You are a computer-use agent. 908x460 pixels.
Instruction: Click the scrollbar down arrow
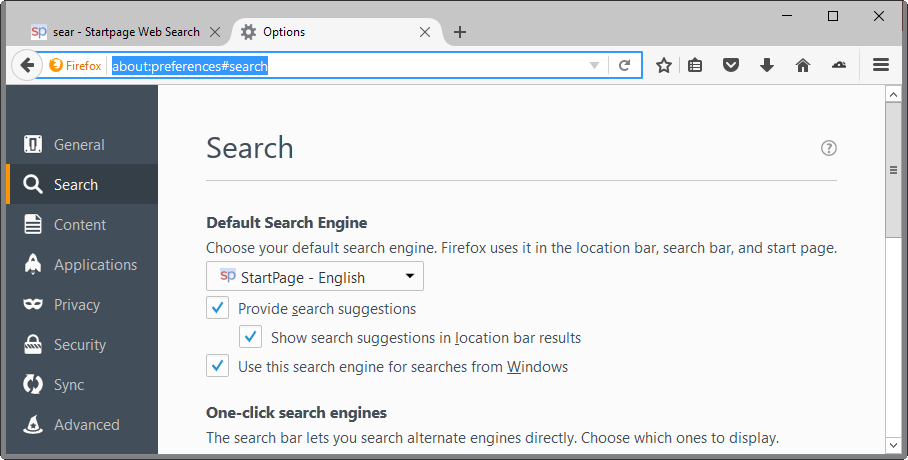tap(893, 445)
